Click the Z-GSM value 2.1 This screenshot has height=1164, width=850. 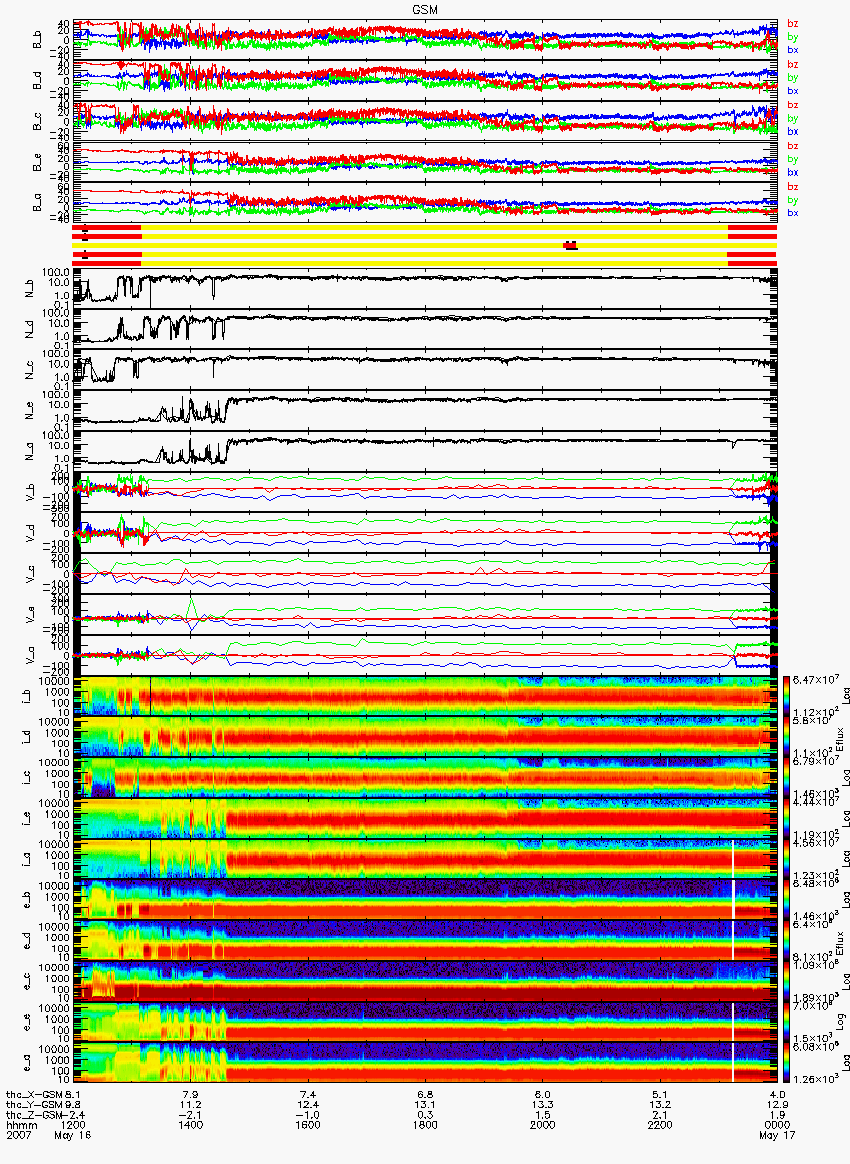coord(660,1116)
